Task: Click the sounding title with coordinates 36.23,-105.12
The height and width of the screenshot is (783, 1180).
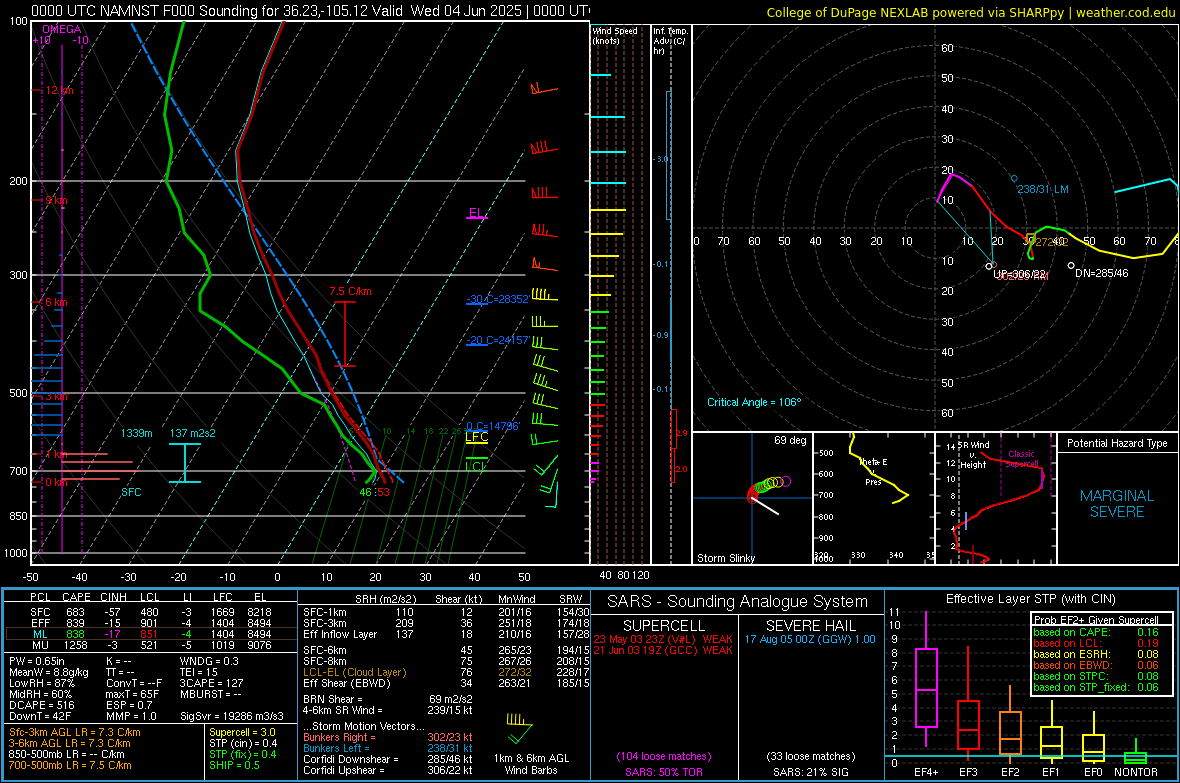Action: [x=310, y=11]
